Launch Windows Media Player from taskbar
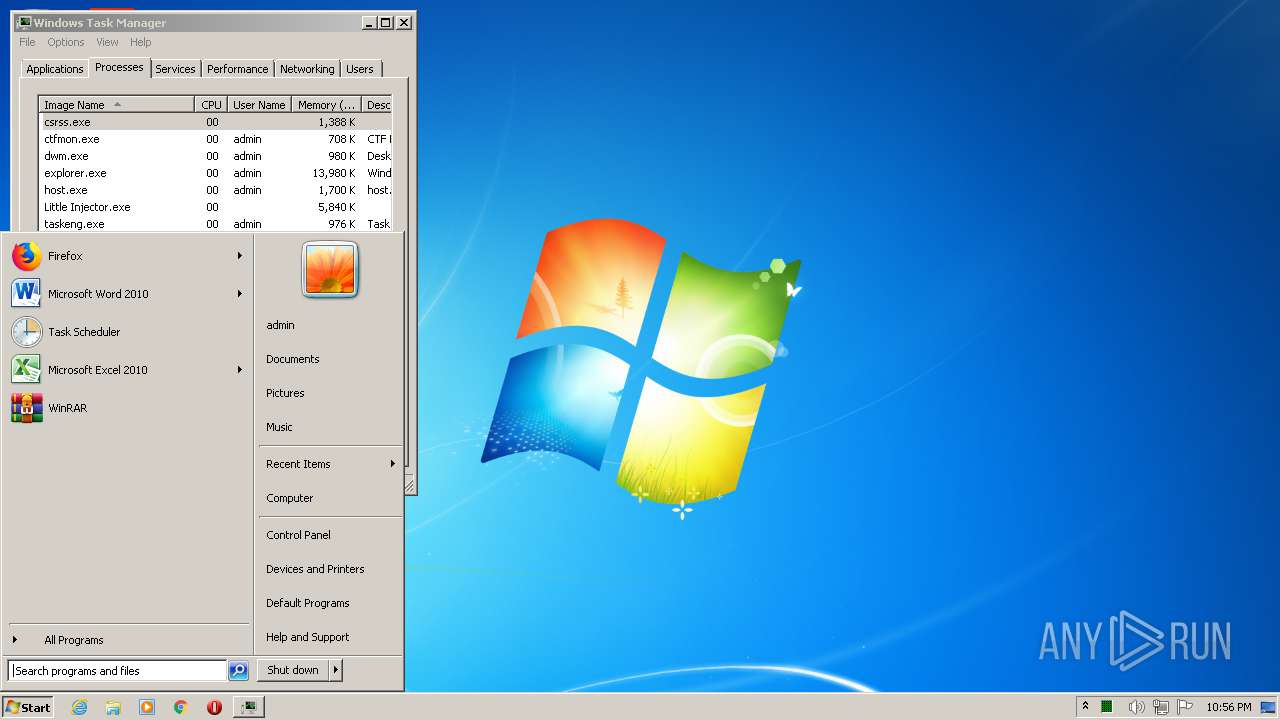This screenshot has height=720, width=1280. click(147, 707)
